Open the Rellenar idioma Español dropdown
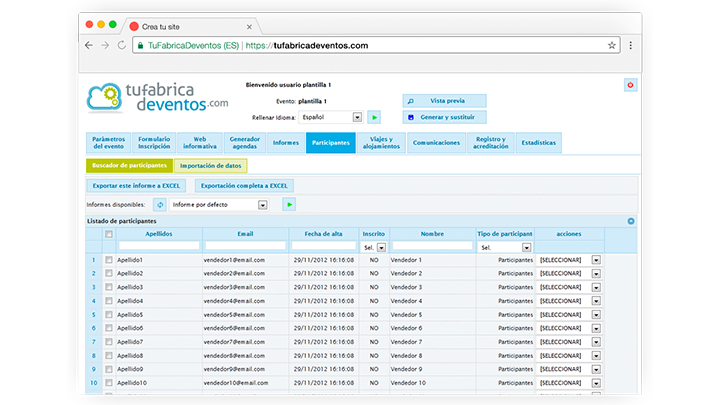720x405 pixels. click(x=357, y=117)
